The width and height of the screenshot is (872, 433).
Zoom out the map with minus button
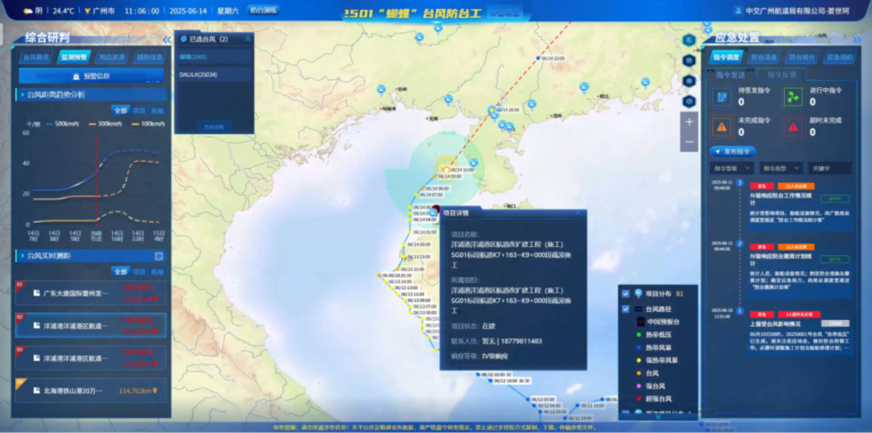pyautogui.click(x=690, y=142)
